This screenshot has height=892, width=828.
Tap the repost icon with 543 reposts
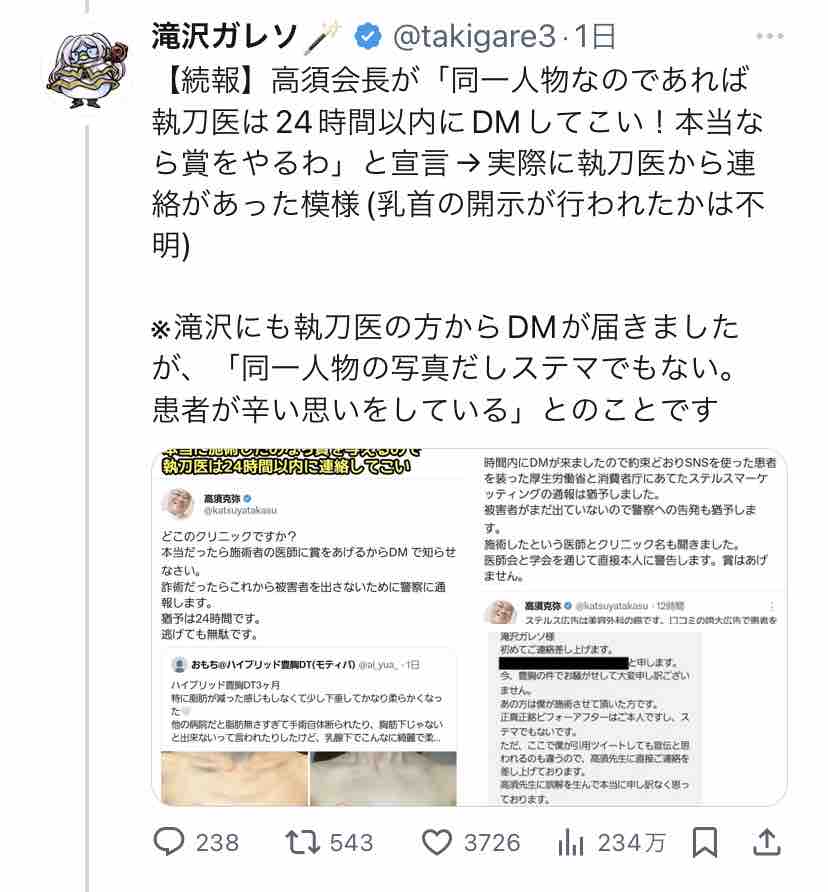pos(303,843)
